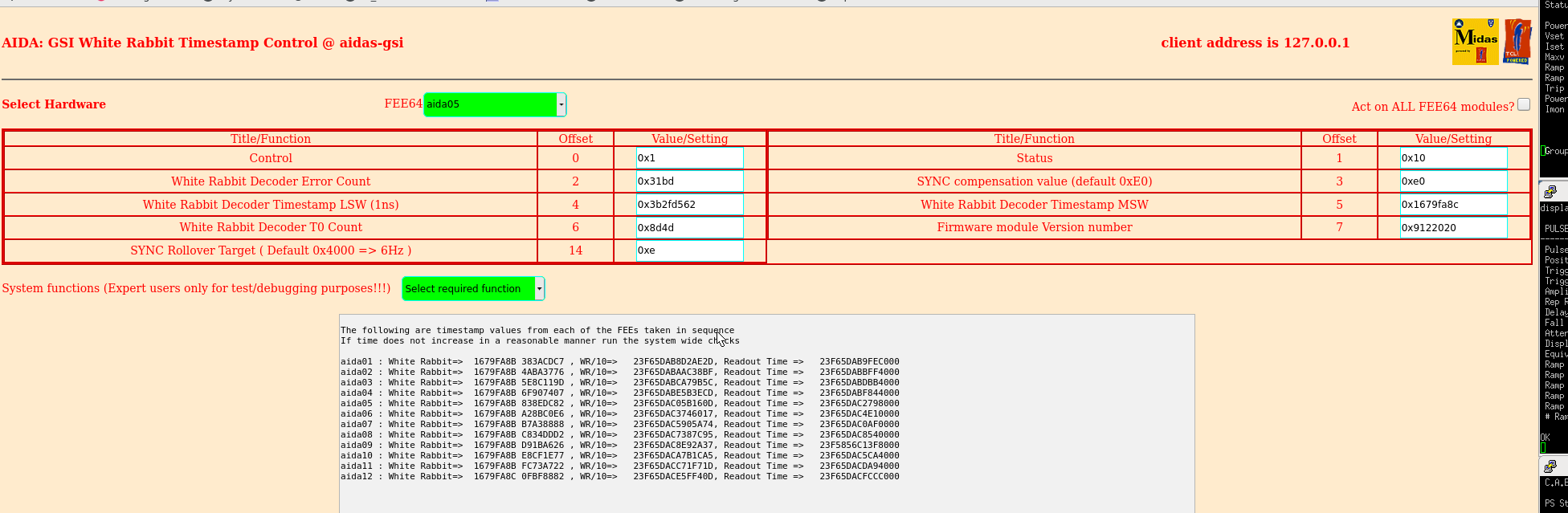The image size is (1568, 513).
Task: Open the Select required function dropdown
Action: 473,289
